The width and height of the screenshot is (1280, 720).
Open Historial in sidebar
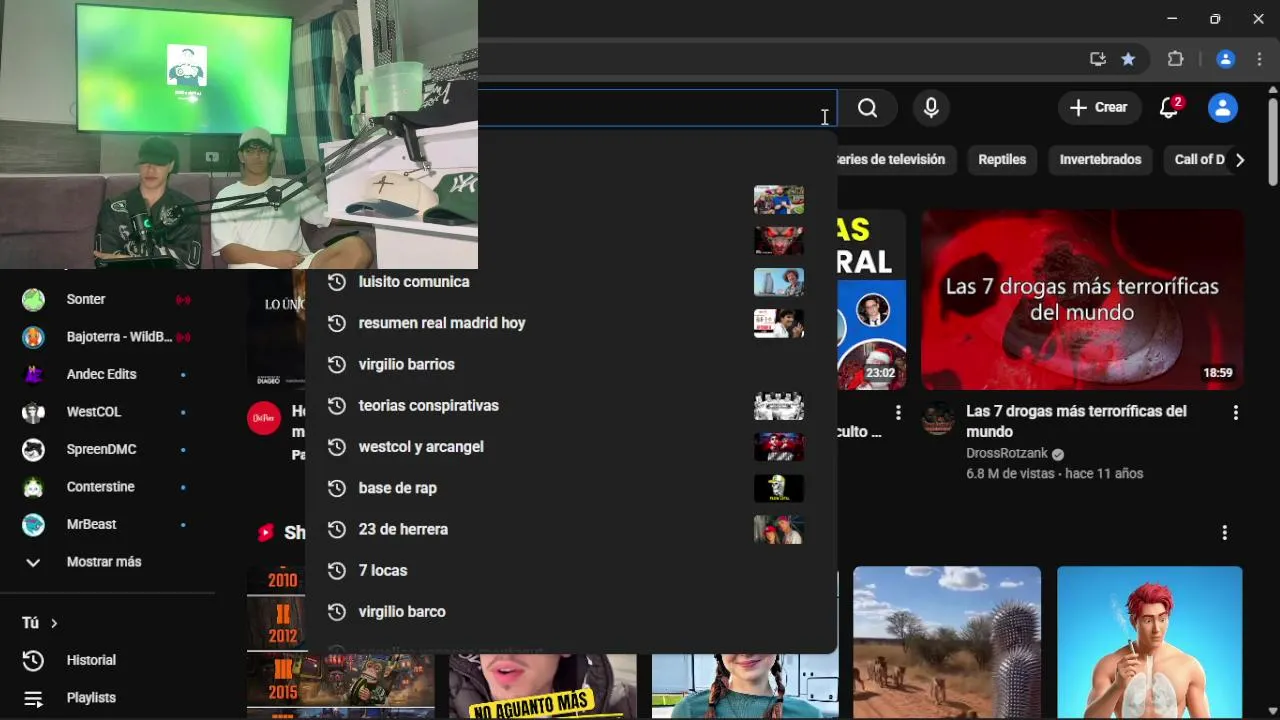coord(107,660)
